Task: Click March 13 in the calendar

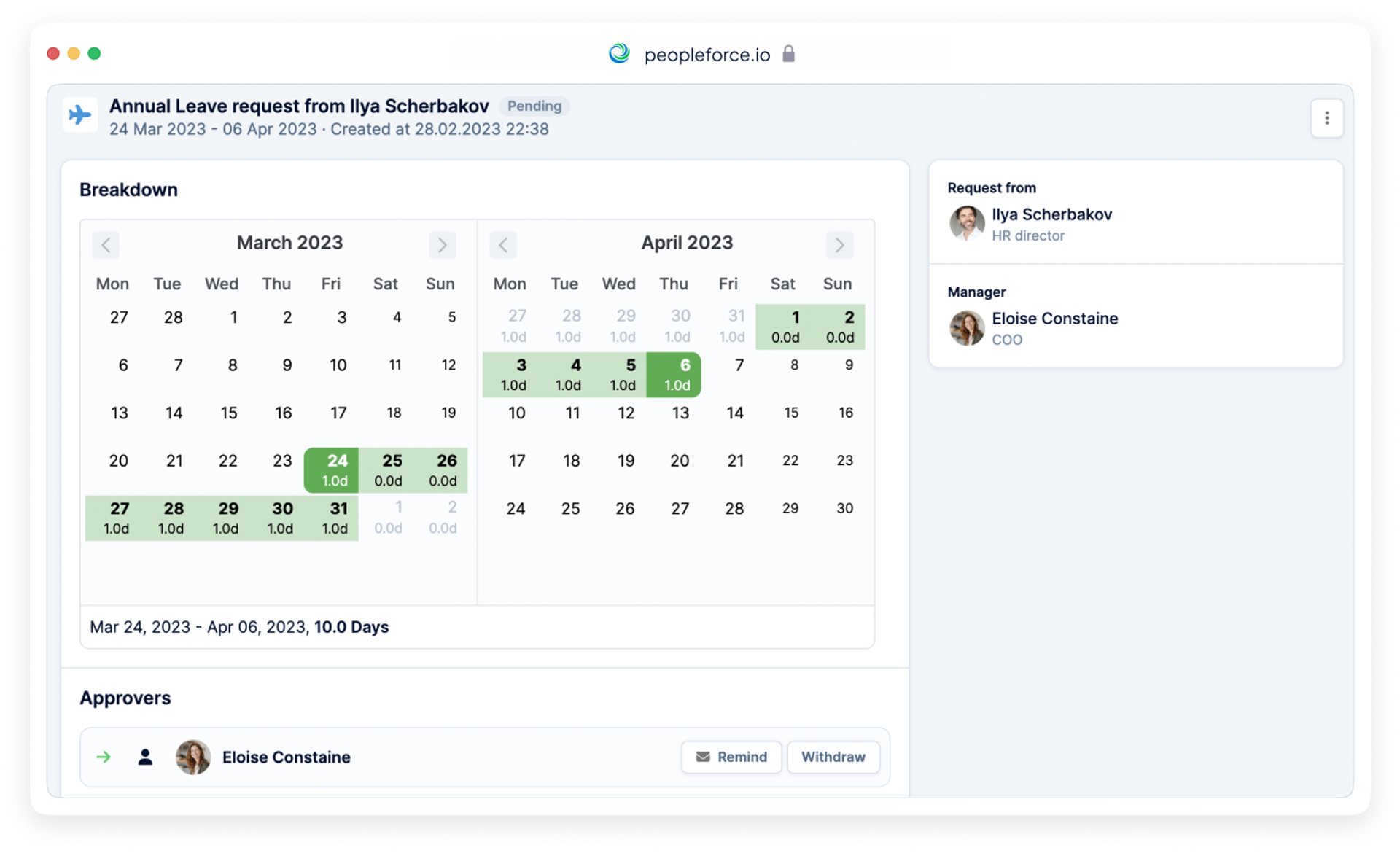Action: (119, 413)
